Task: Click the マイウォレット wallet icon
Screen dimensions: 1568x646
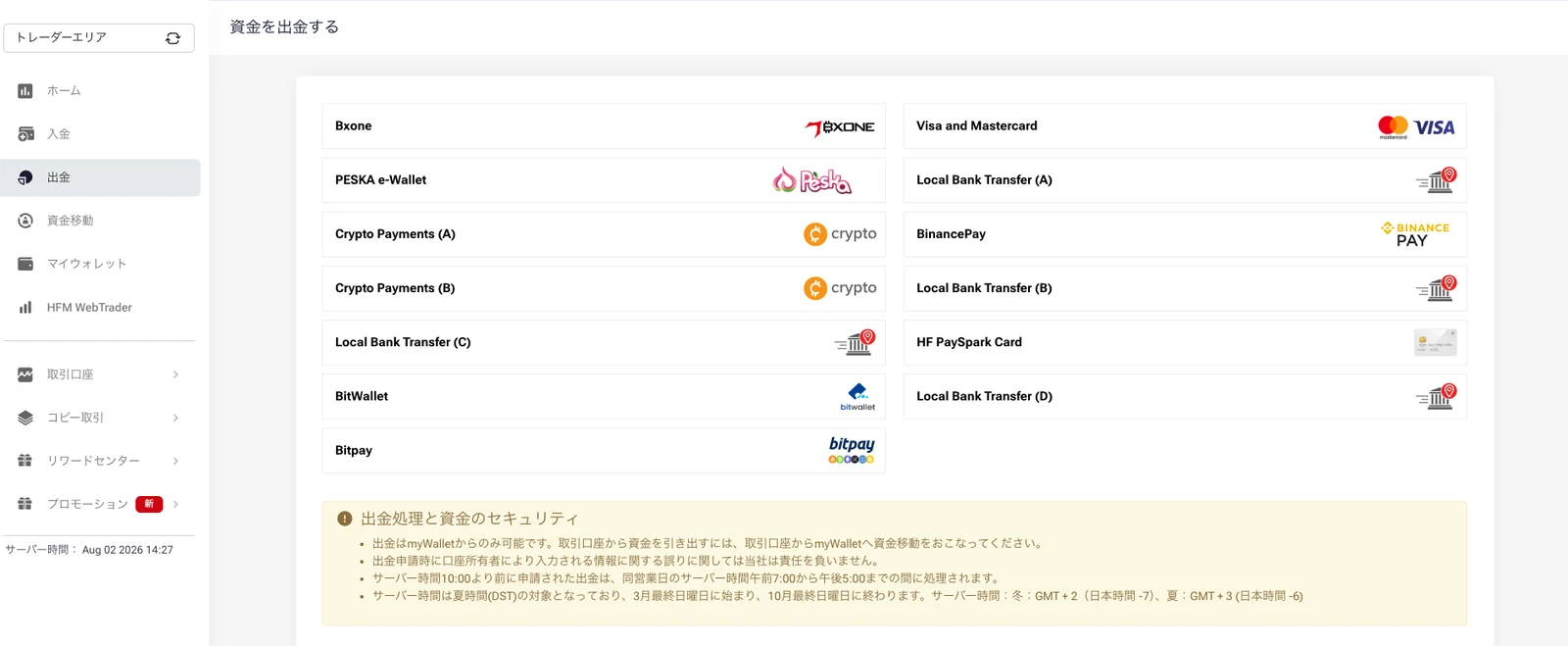Action: click(x=25, y=264)
